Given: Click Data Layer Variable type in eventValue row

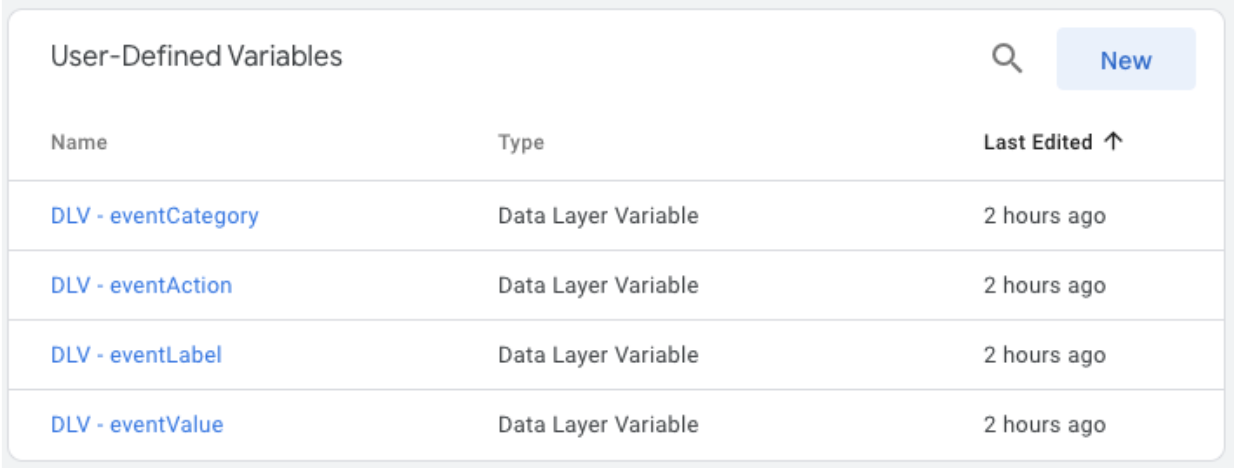Looking at the screenshot, I should click(x=598, y=425).
